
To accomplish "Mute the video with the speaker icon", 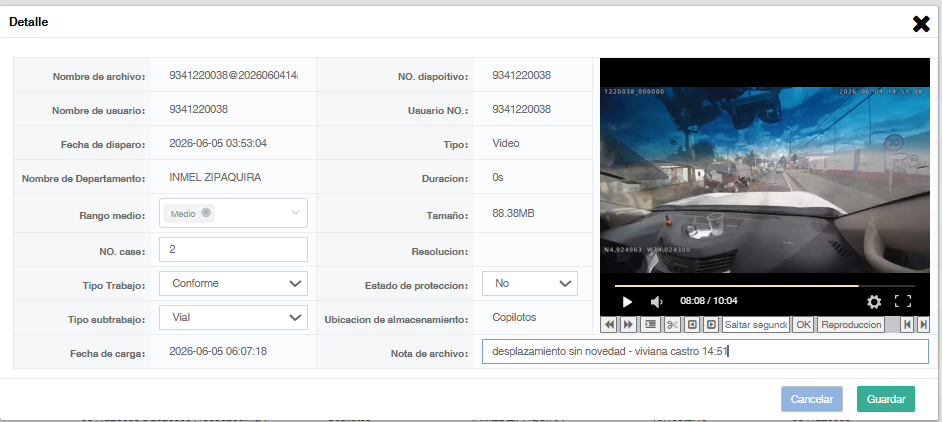I will [x=657, y=302].
